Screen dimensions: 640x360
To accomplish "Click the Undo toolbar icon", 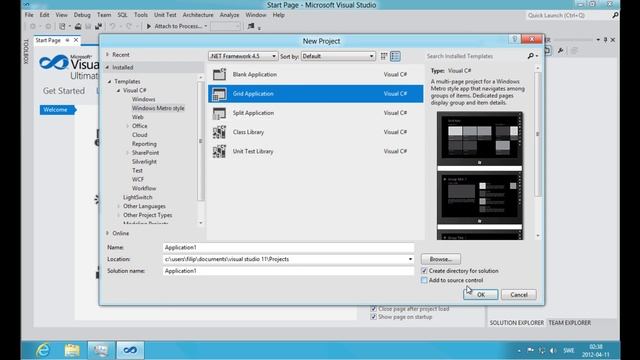I will [112, 26].
